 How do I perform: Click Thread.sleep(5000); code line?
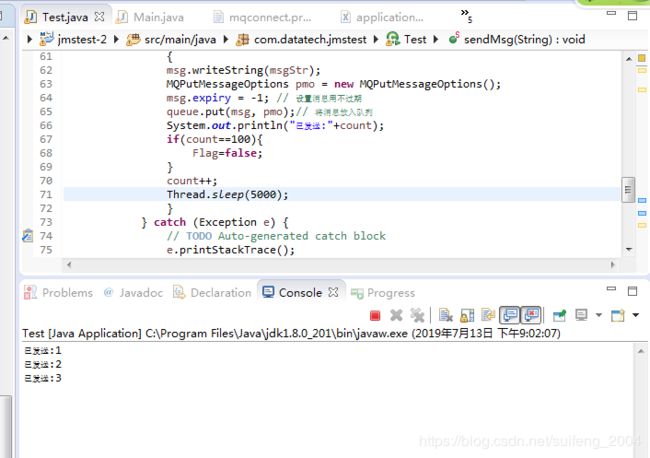[227, 194]
